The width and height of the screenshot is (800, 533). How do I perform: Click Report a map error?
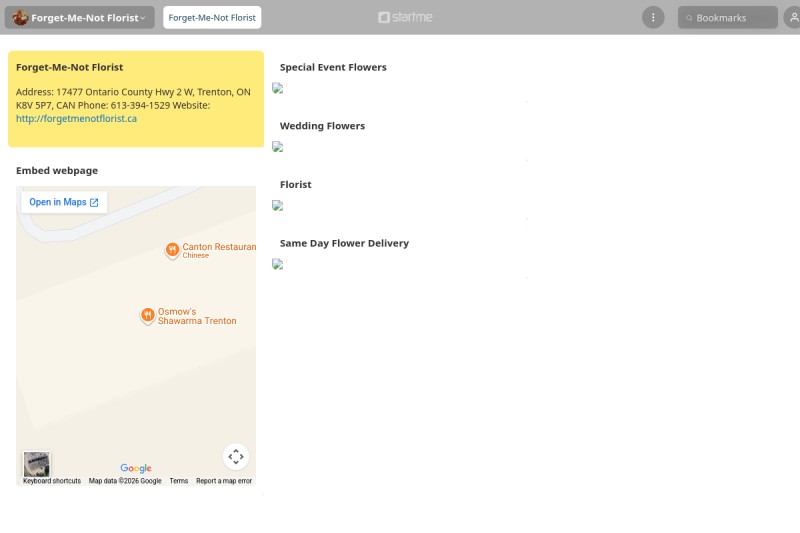coord(224,481)
